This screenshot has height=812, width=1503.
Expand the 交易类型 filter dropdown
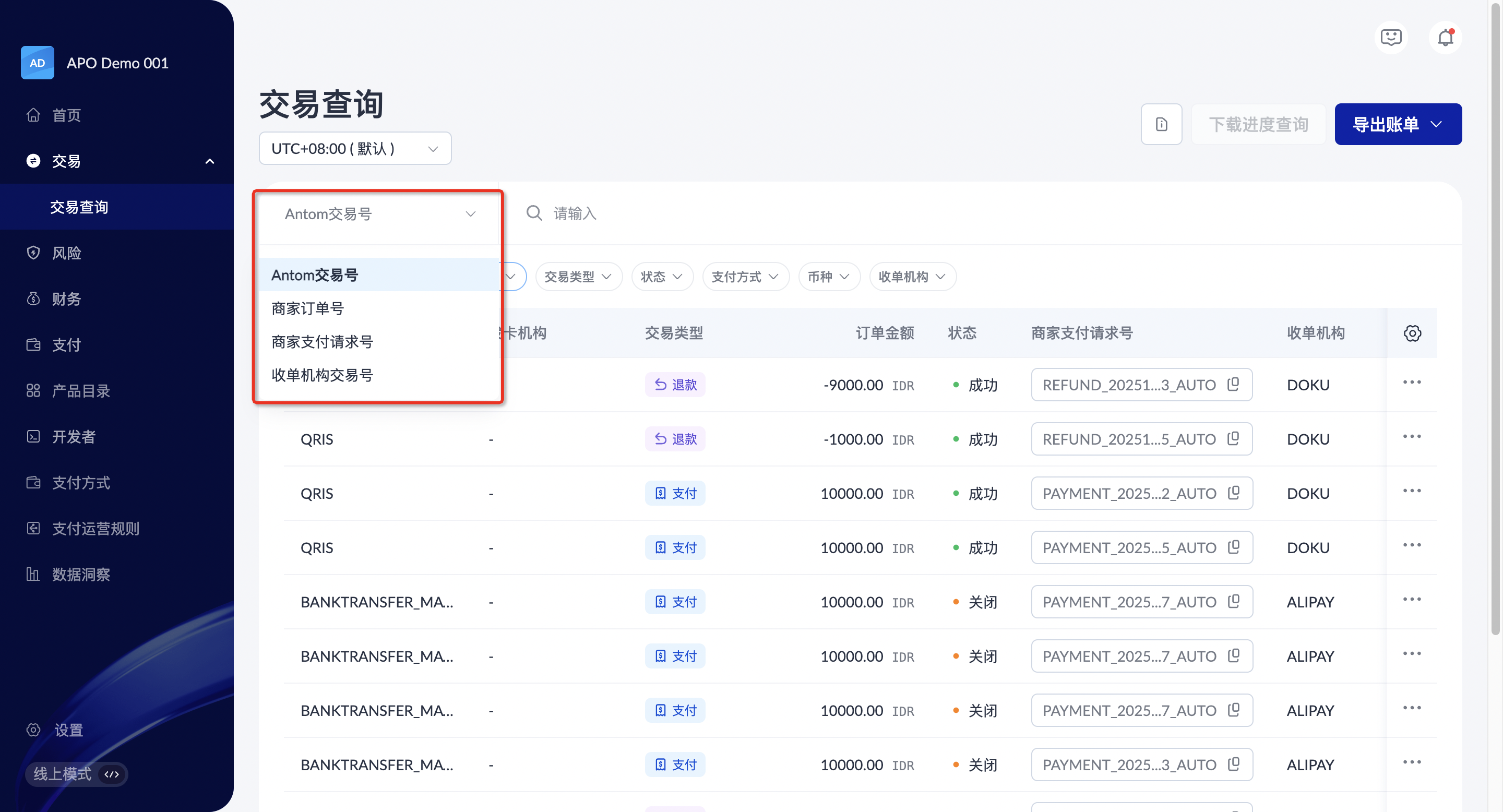pos(578,277)
